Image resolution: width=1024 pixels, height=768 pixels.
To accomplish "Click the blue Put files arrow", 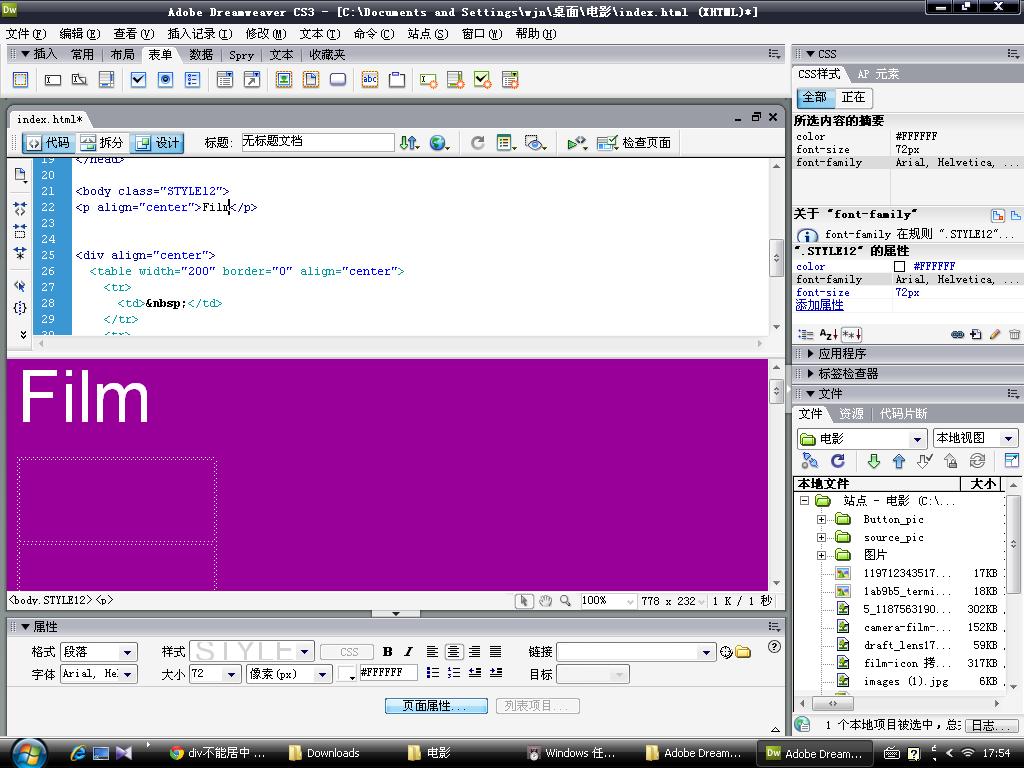I will point(898,461).
